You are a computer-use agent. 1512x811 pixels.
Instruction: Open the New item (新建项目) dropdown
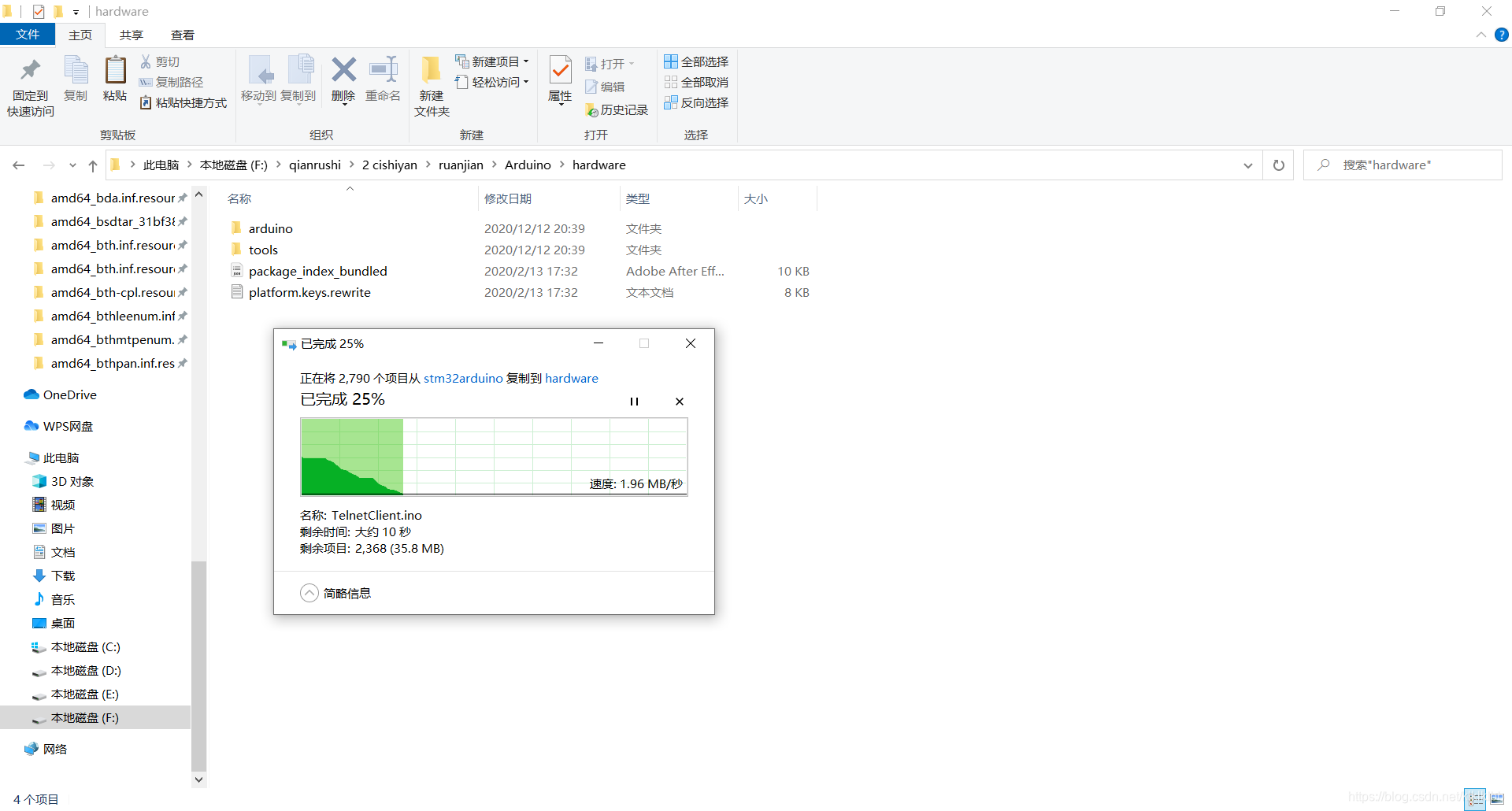pos(491,61)
